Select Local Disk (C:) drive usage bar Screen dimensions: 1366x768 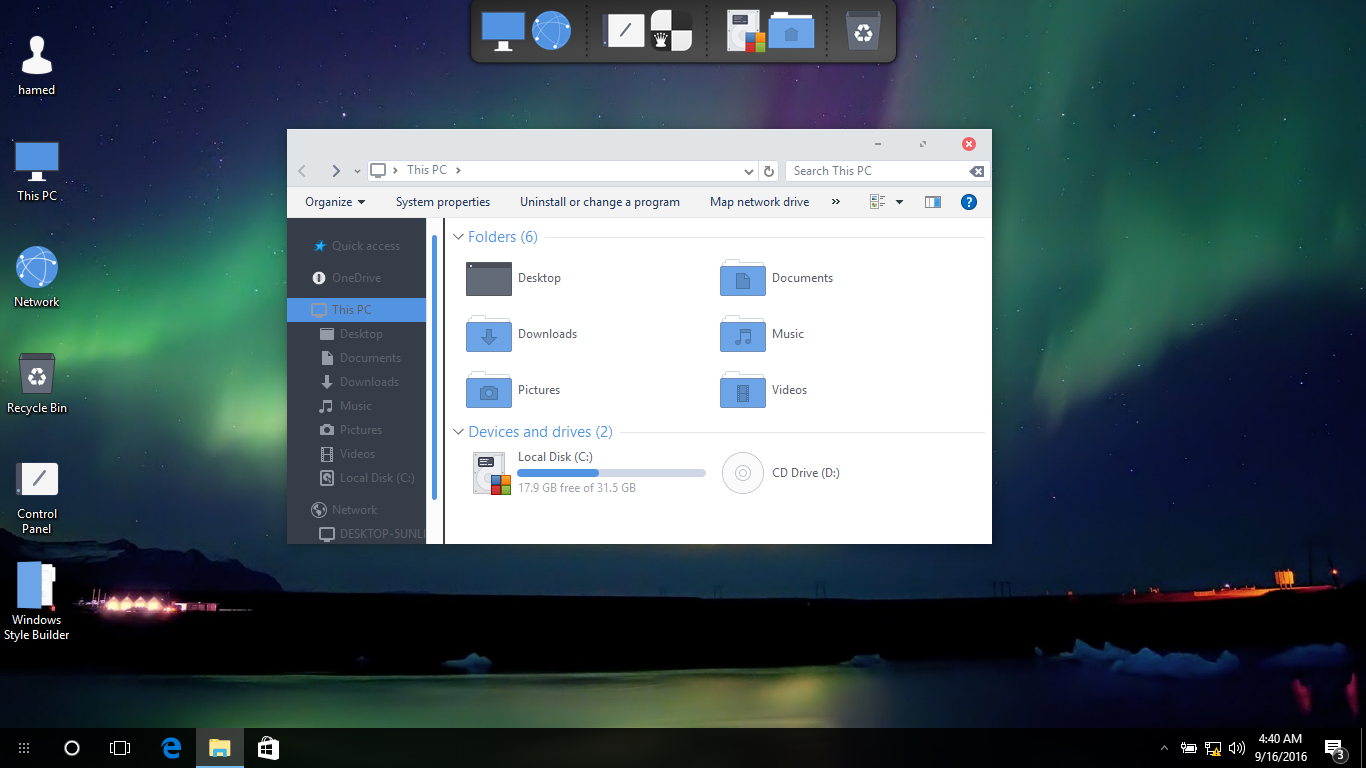[x=611, y=473]
